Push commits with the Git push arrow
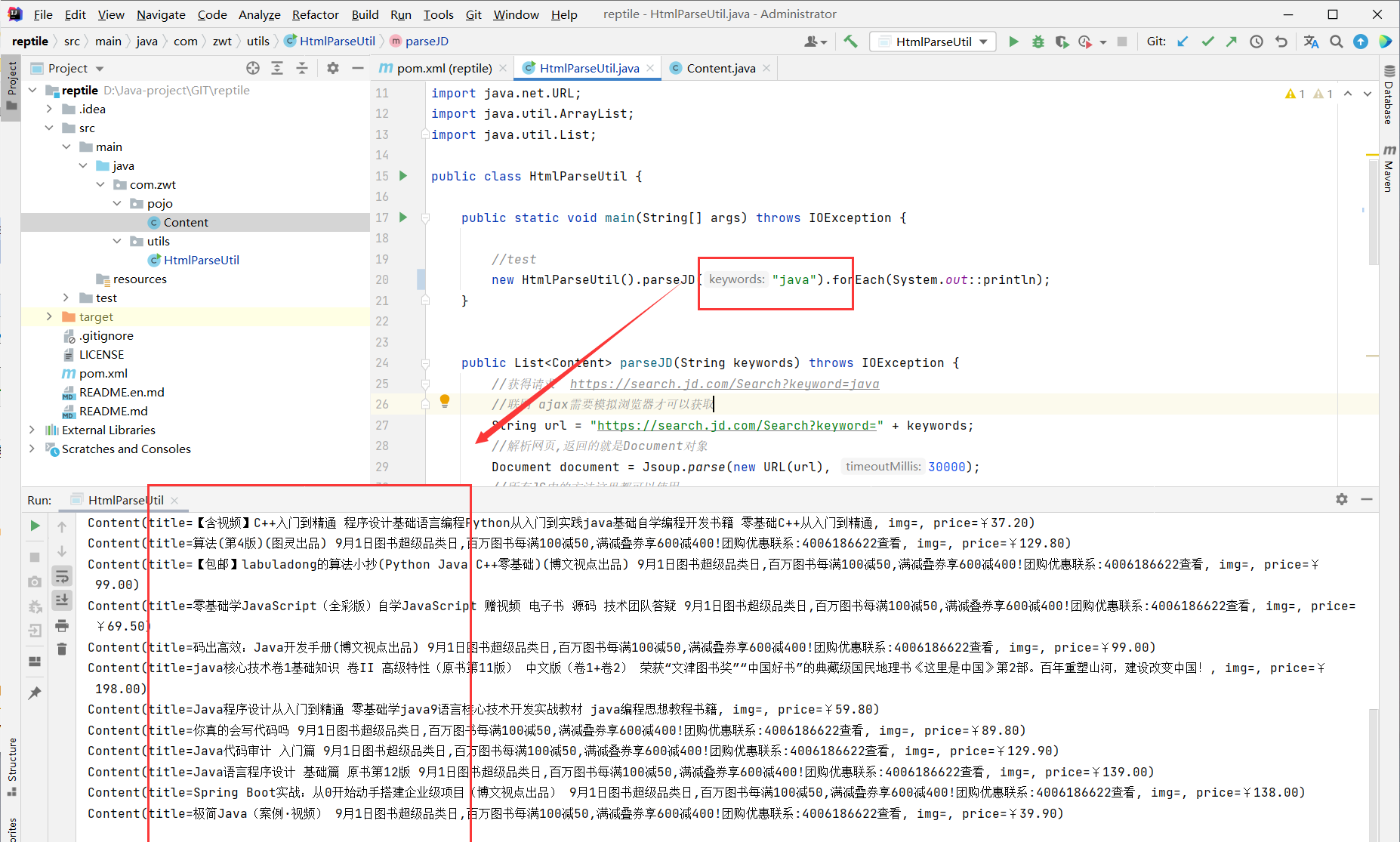The height and width of the screenshot is (842, 1400). pos(1232,42)
